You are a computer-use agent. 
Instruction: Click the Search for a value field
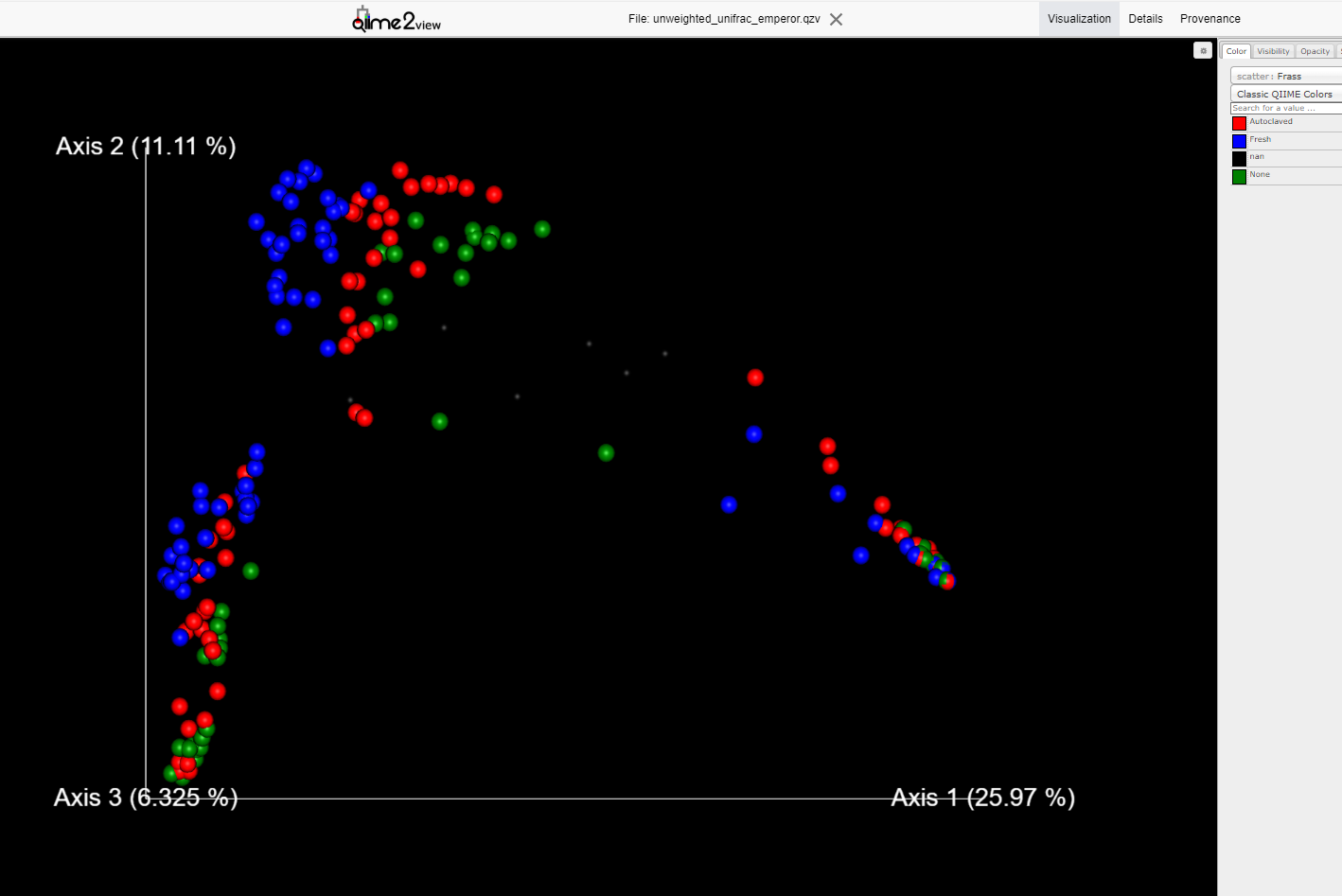coord(1285,108)
